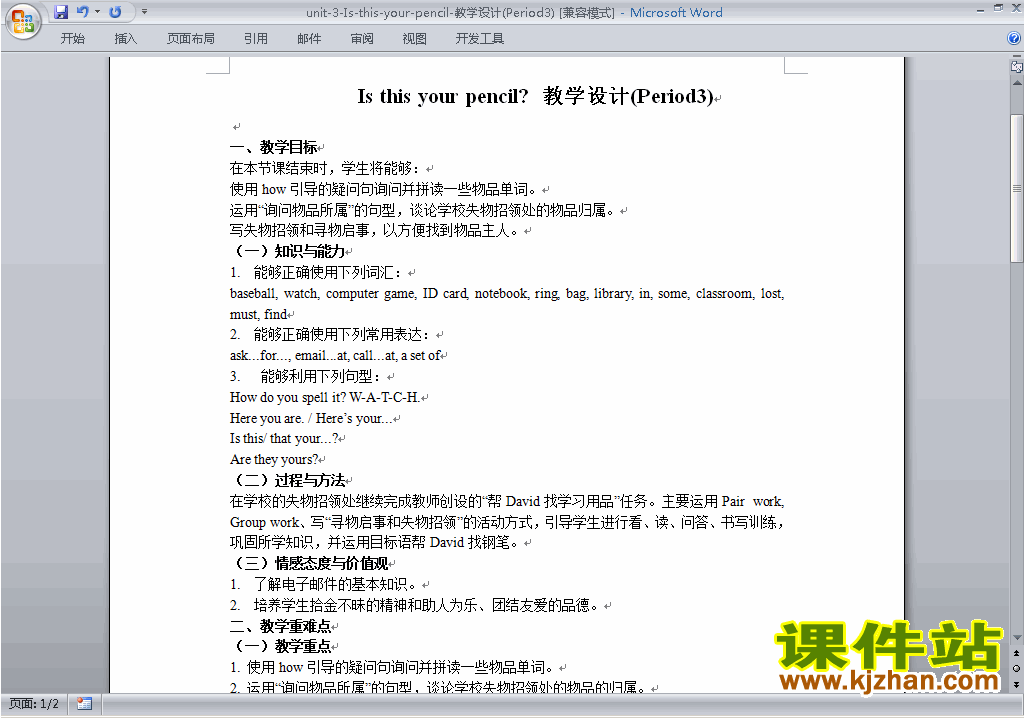Click the vertical scrollbar down arrow
This screenshot has height=718, width=1024.
click(x=1016, y=638)
